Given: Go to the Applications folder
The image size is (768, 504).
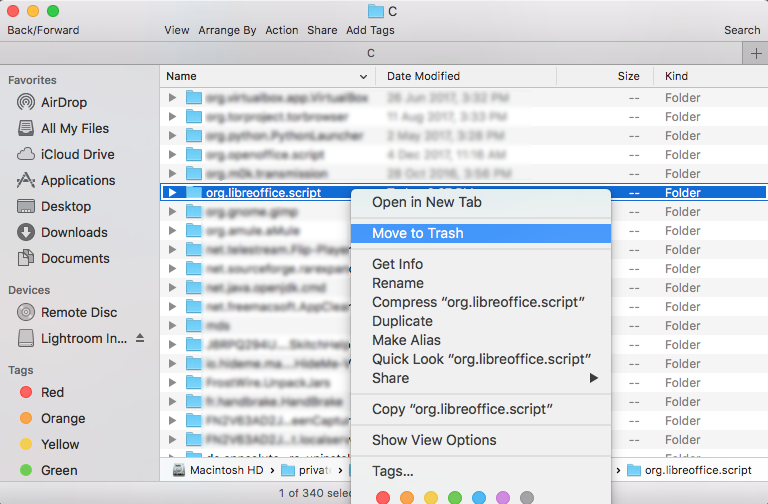Looking at the screenshot, I should (66, 180).
